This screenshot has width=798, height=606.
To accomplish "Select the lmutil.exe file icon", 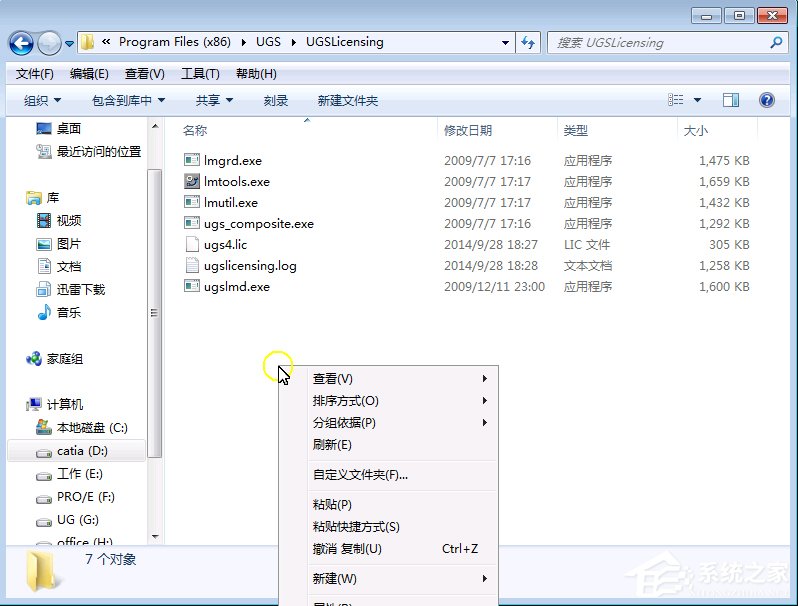I will coord(192,202).
